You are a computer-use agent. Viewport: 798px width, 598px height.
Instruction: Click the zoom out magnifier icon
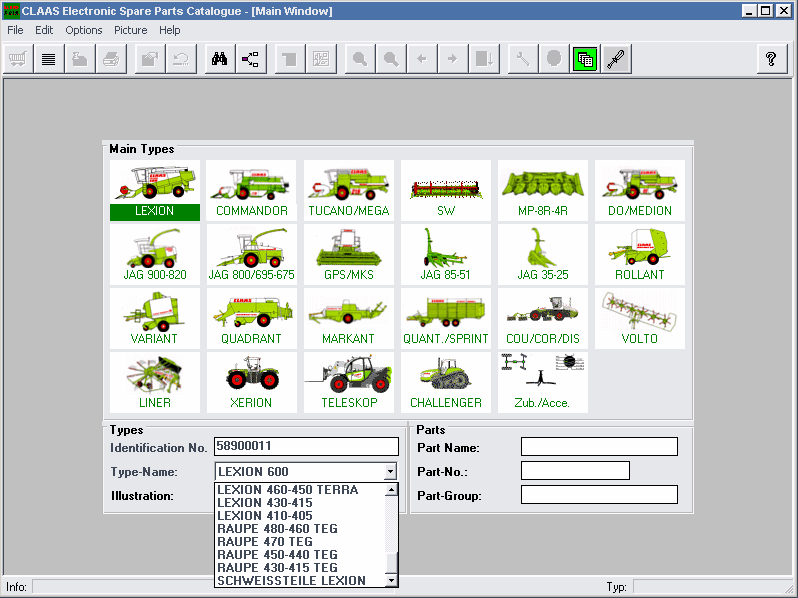391,59
